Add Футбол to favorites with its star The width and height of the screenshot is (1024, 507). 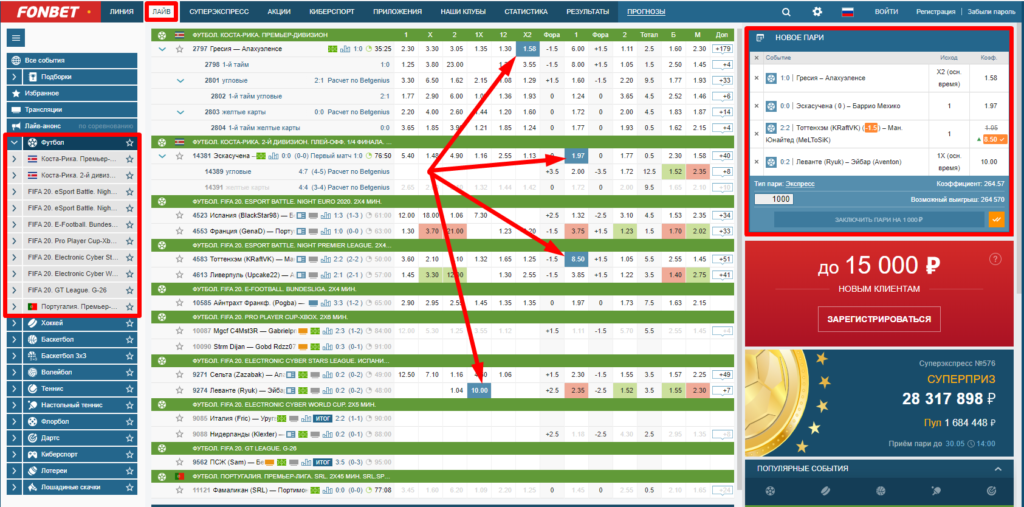click(x=129, y=142)
